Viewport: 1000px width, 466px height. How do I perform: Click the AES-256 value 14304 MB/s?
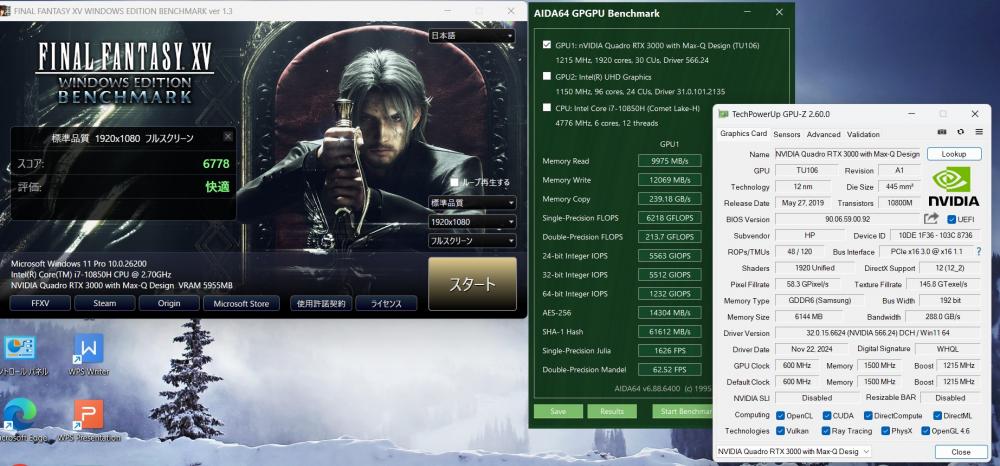point(670,312)
